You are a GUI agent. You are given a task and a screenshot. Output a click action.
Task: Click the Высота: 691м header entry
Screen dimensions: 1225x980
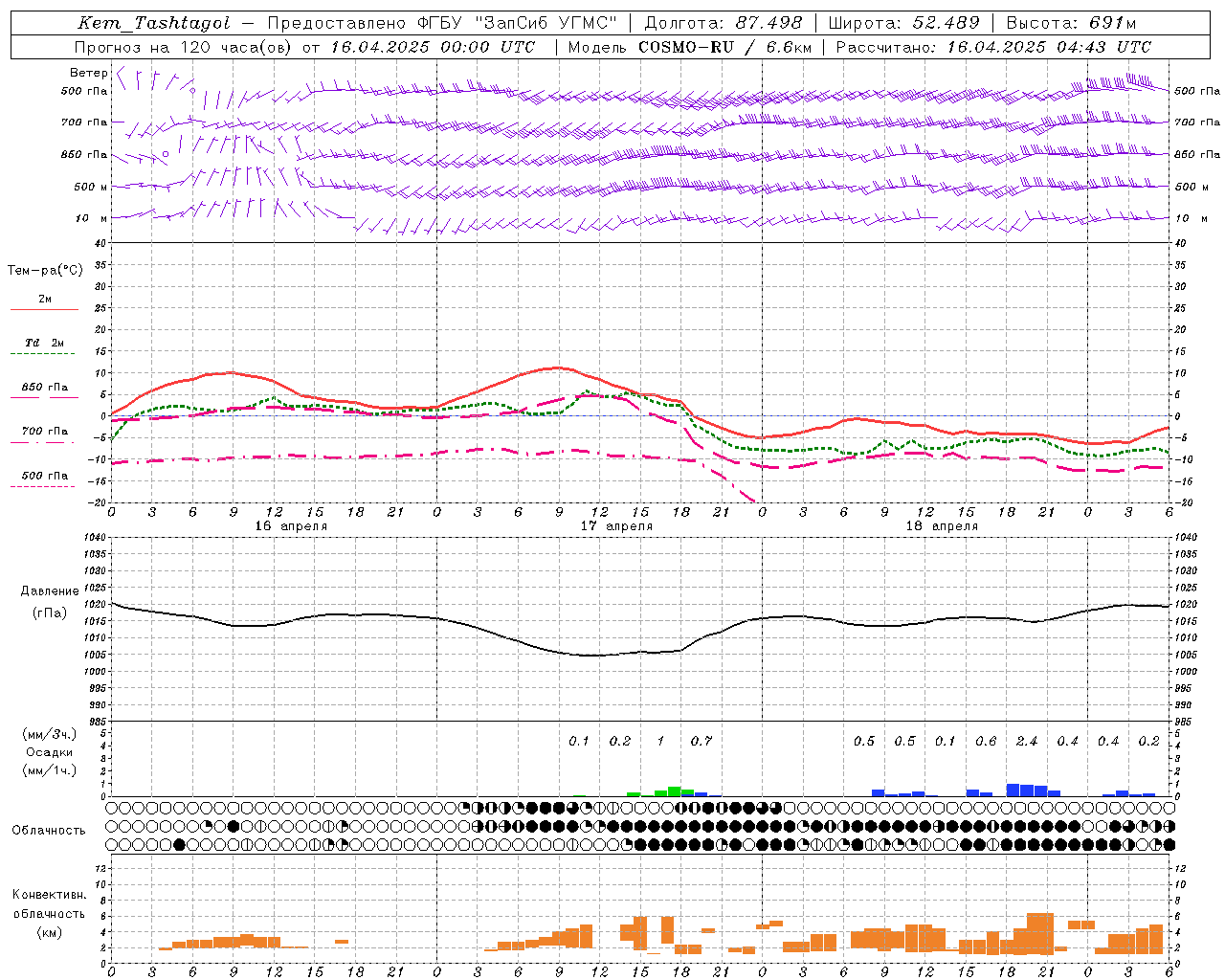point(1071,23)
